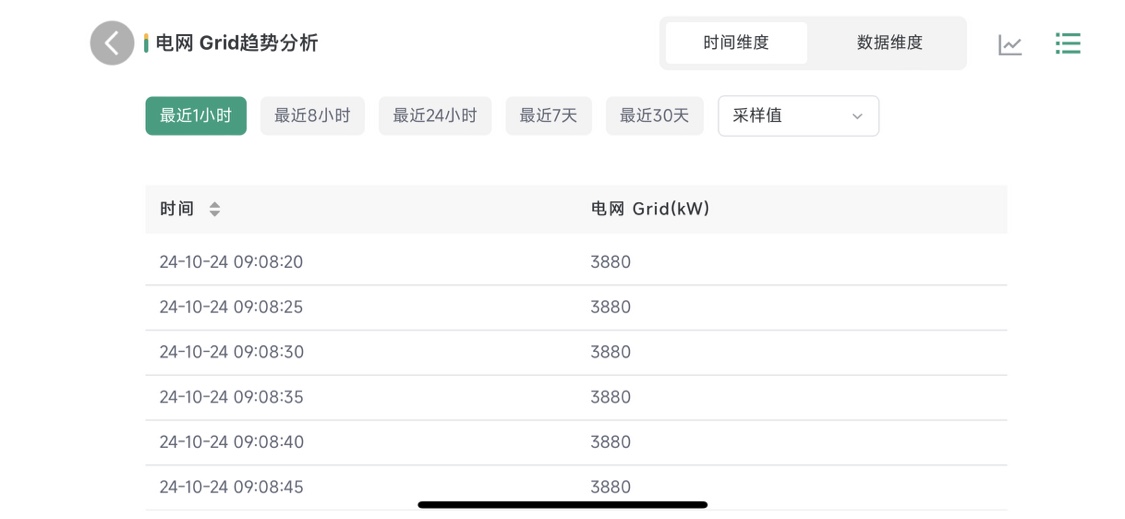1125x519 pixels.
Task: Switch to list table view
Action: (1067, 43)
